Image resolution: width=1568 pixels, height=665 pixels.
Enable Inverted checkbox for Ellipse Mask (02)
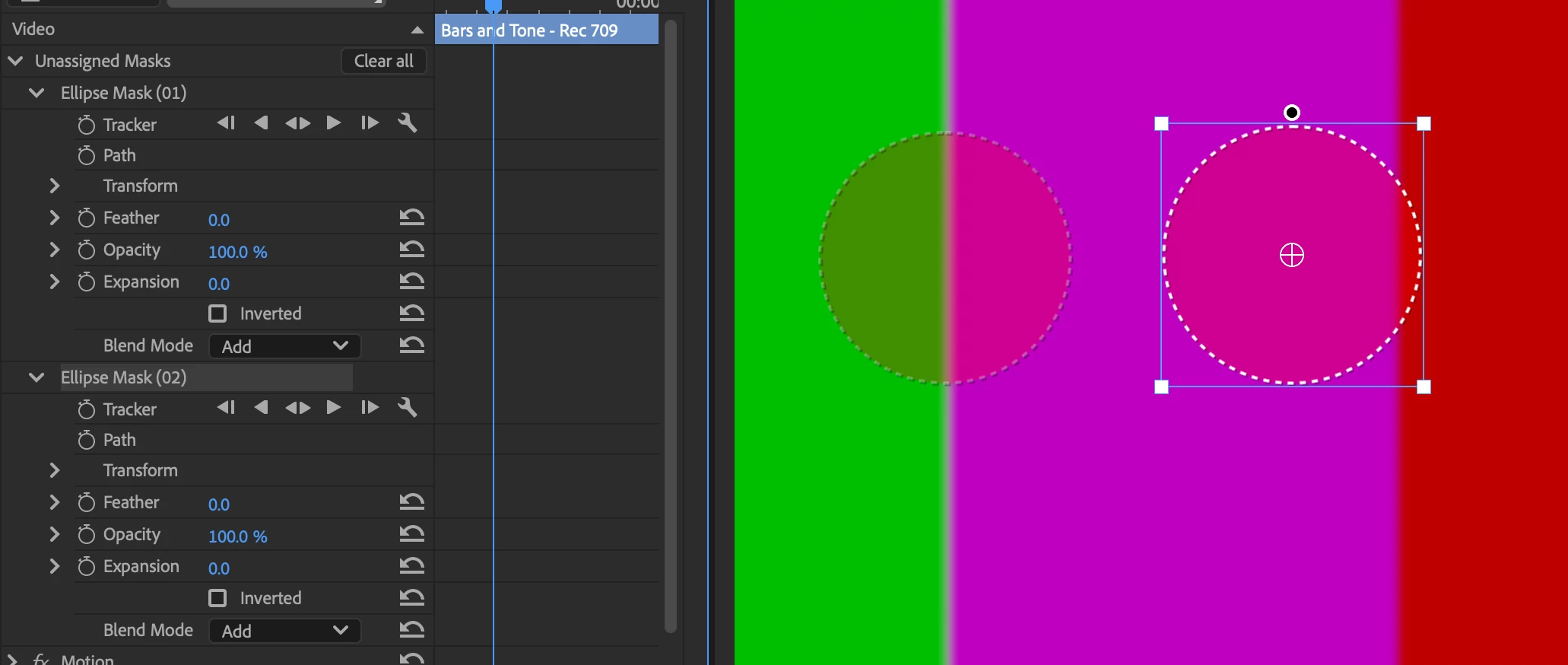coord(217,598)
